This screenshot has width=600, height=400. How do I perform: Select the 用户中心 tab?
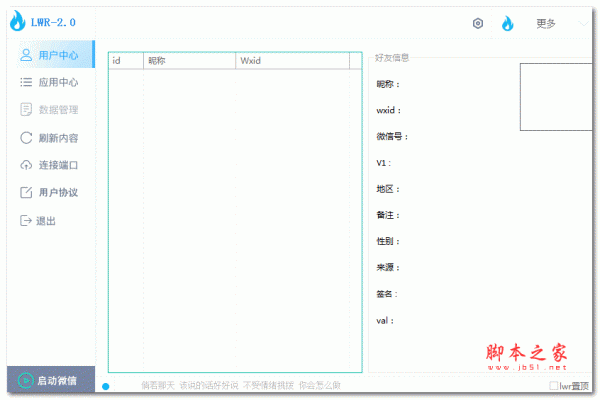[x=55, y=54]
